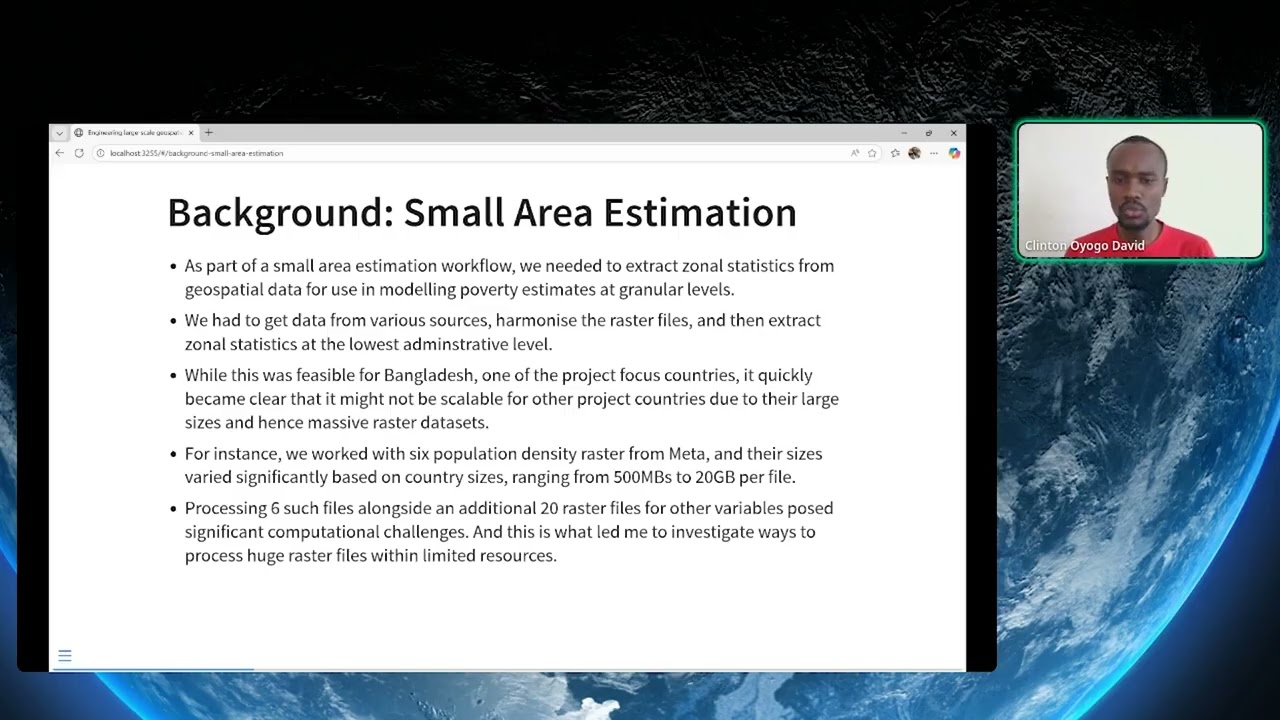The image size is (1280, 720).
Task: Expand the tab actions chevron menu
Action: pos(60,133)
